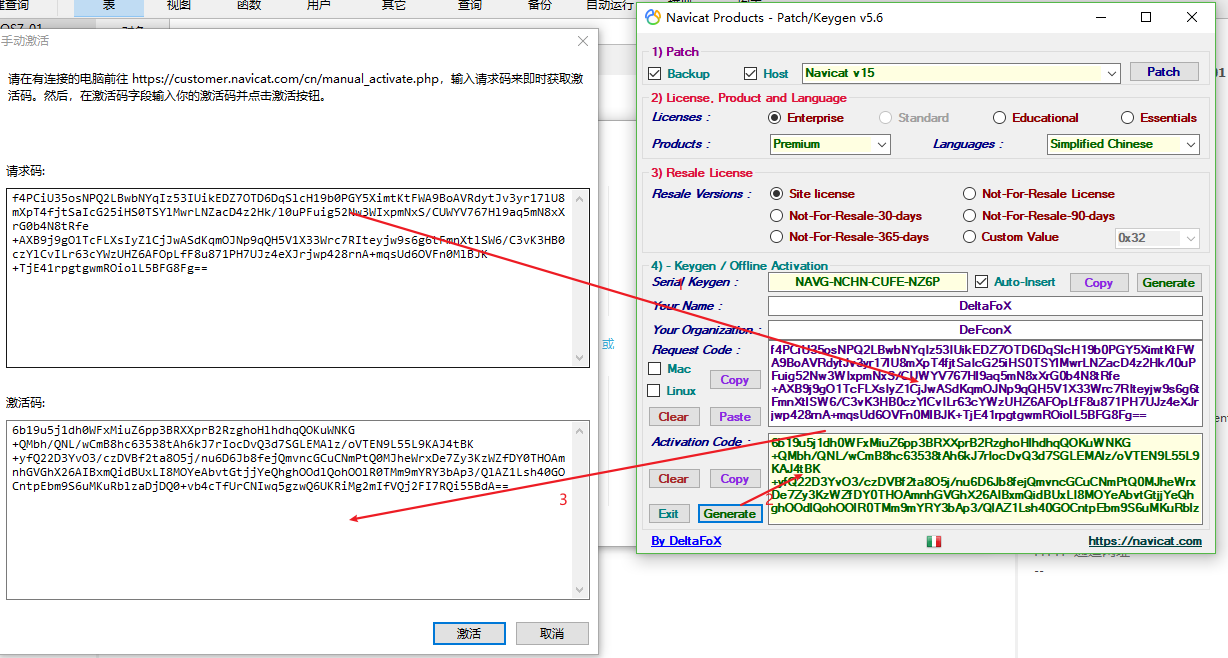Screen dimensions: 1228x658
Task: Click the Your Organization field with DeFconX
Action: click(x=985, y=330)
